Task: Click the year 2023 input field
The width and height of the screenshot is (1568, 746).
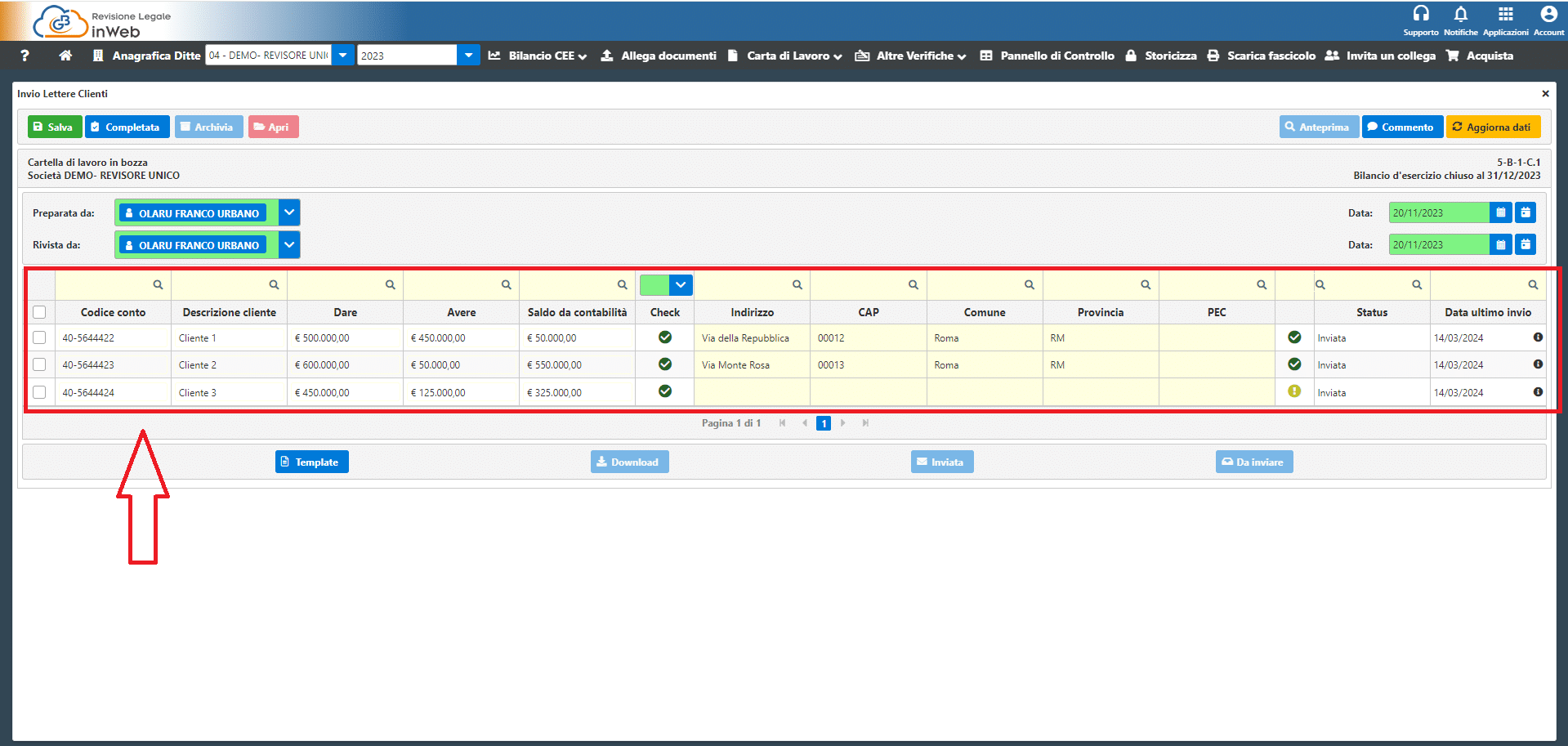Action: (x=407, y=55)
